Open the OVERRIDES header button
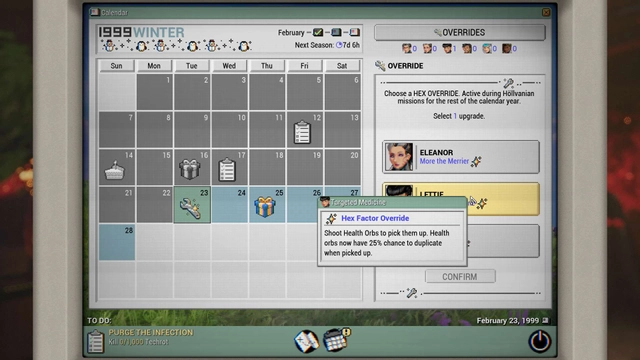 [x=460, y=32]
